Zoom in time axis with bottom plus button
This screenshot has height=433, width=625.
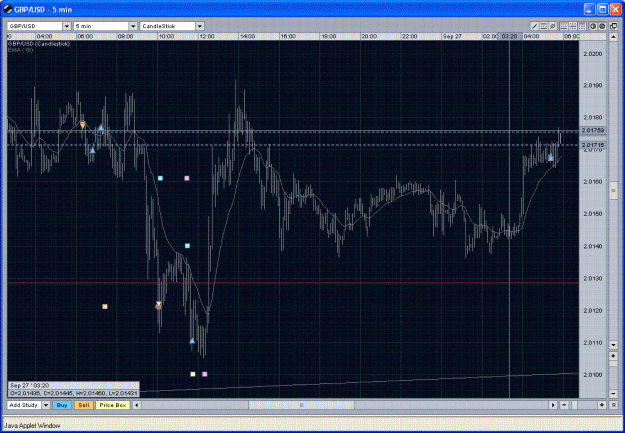click(602, 405)
